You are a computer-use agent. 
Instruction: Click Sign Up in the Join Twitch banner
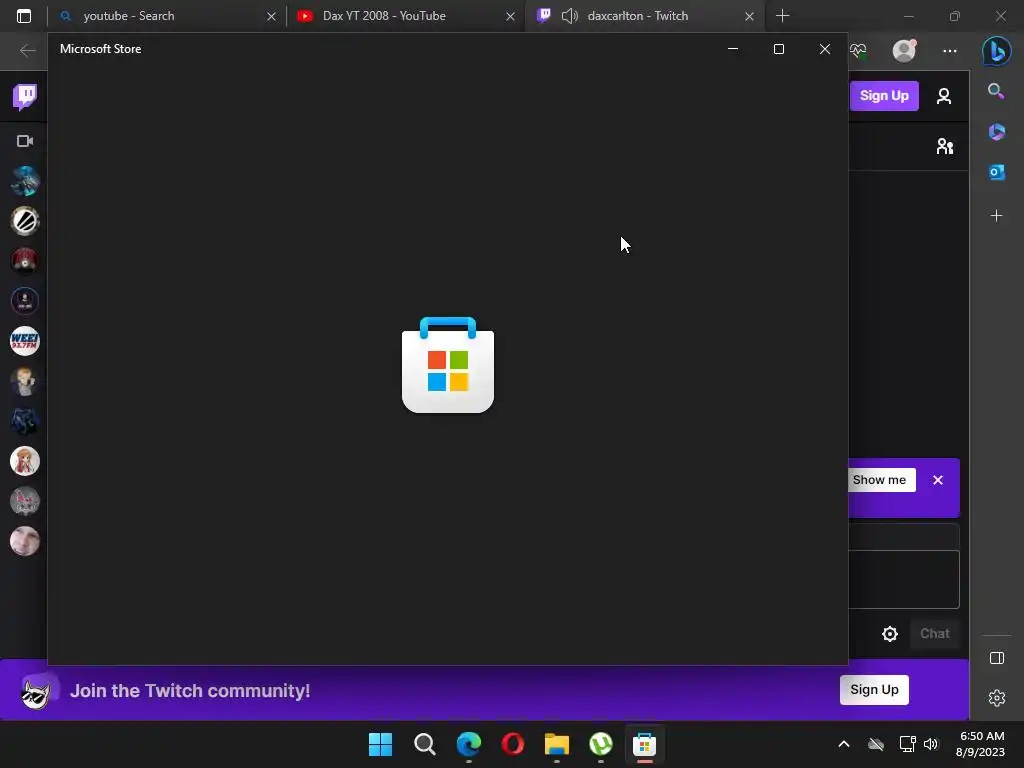coord(874,690)
